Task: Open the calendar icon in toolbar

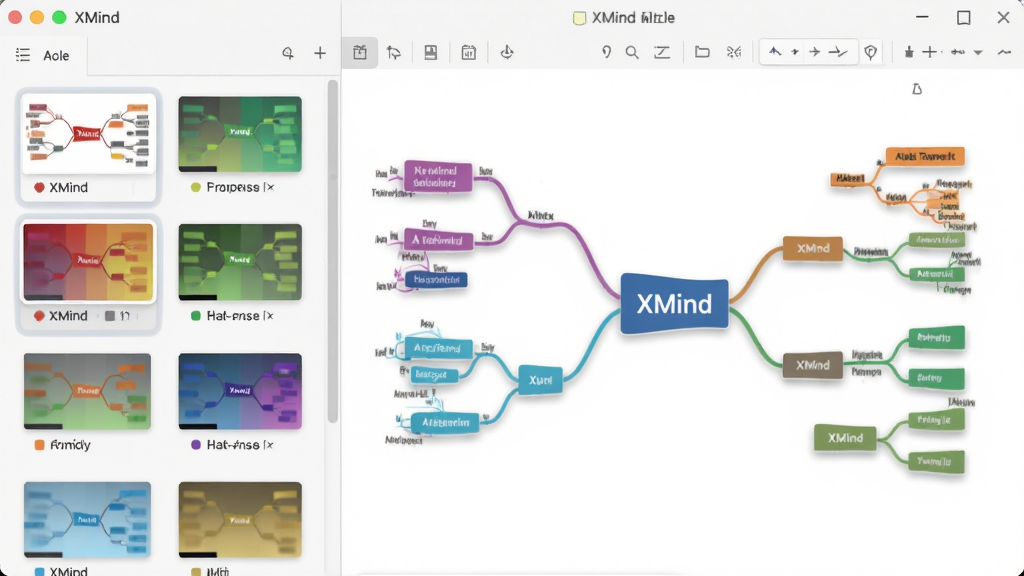Action: 468,53
